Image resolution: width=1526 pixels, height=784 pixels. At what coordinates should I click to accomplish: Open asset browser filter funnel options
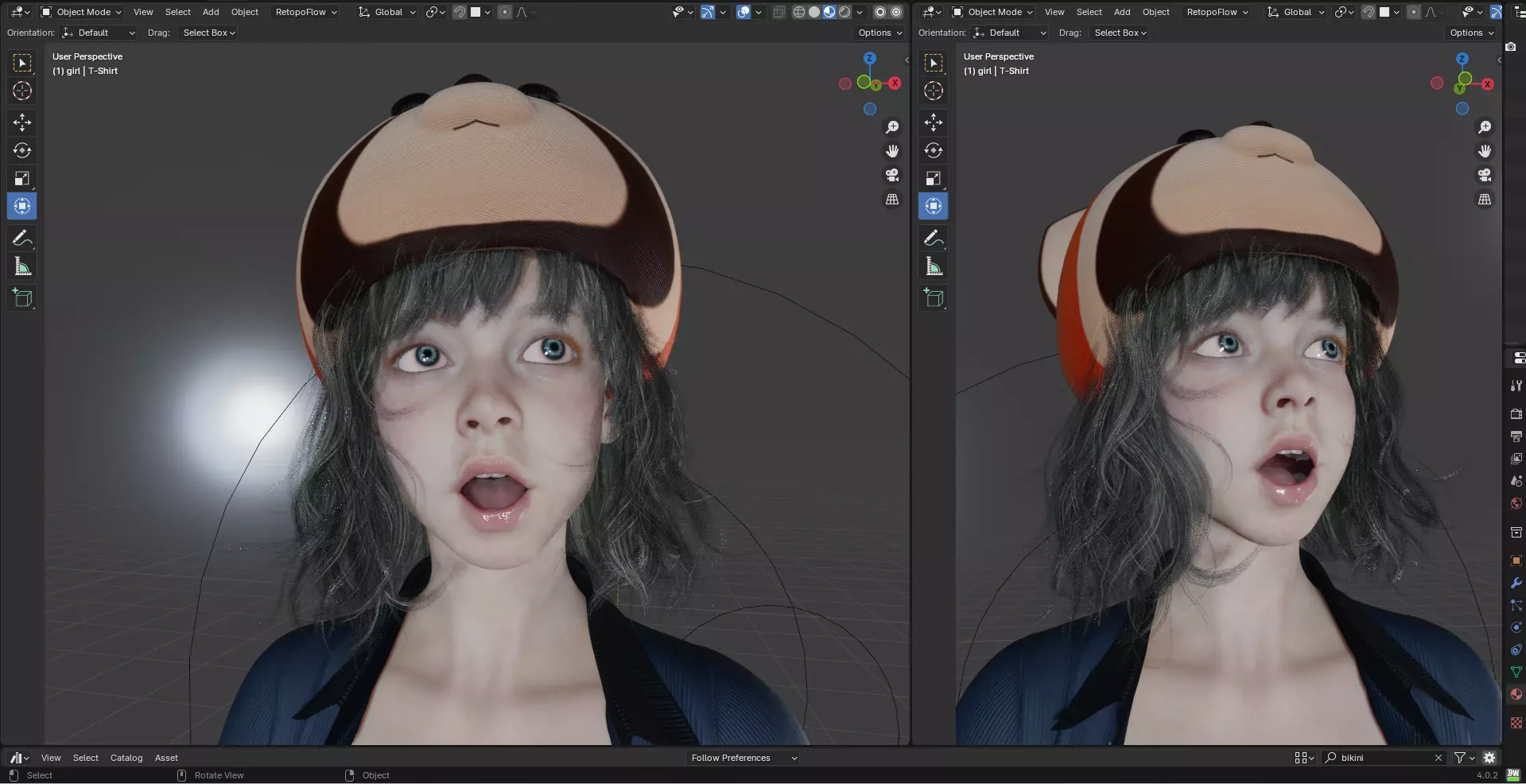tap(1464, 758)
